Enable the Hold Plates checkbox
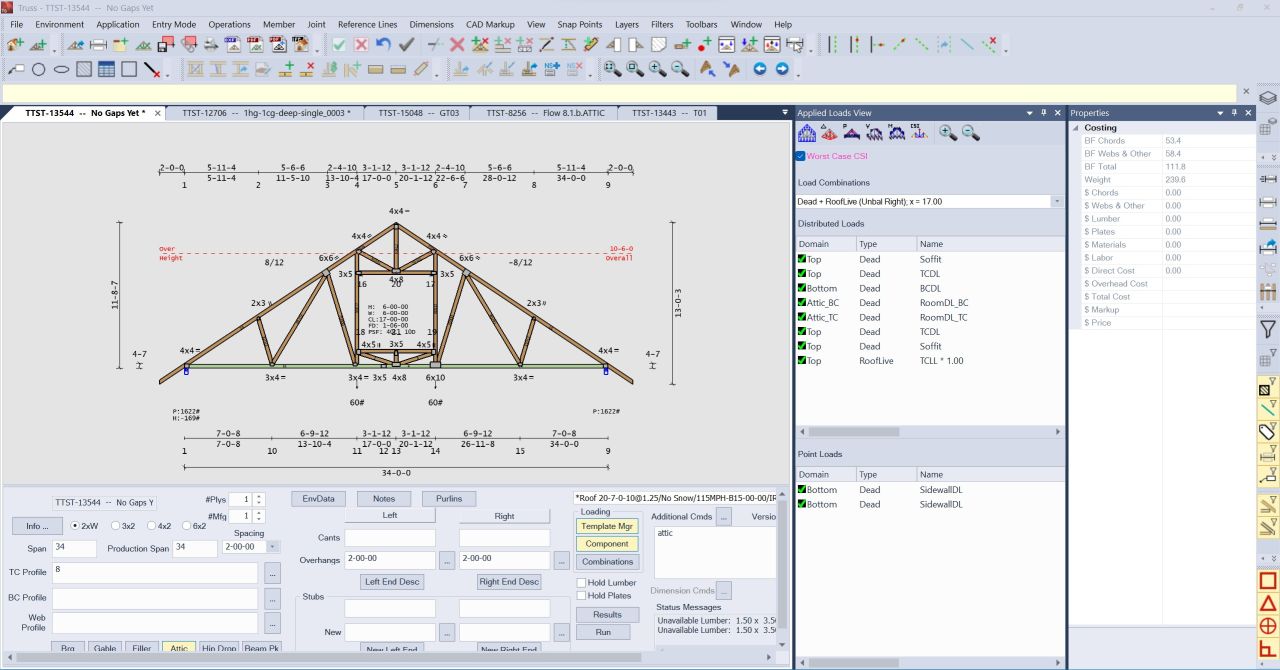The image size is (1280, 670). [583, 594]
